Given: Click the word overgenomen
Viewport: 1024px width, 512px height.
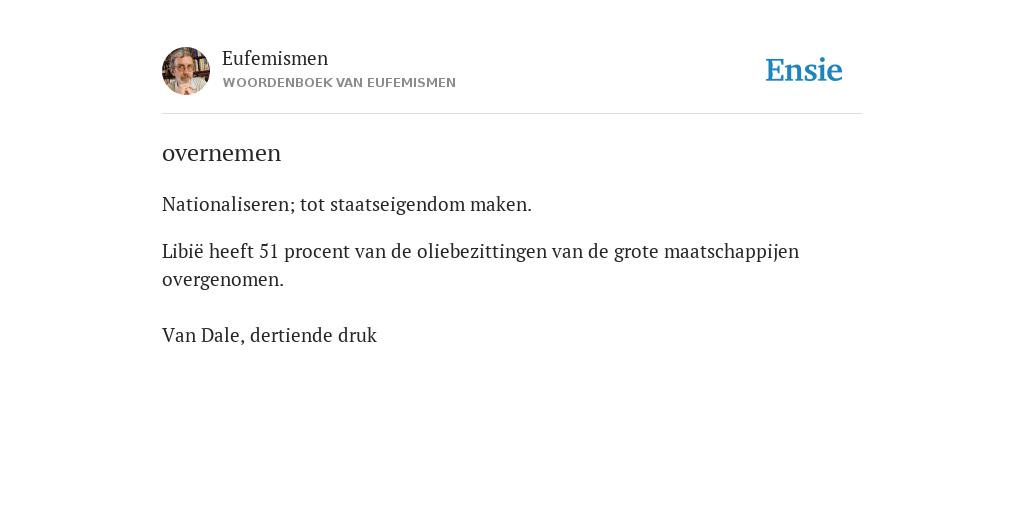Looking at the screenshot, I should 223,280.
